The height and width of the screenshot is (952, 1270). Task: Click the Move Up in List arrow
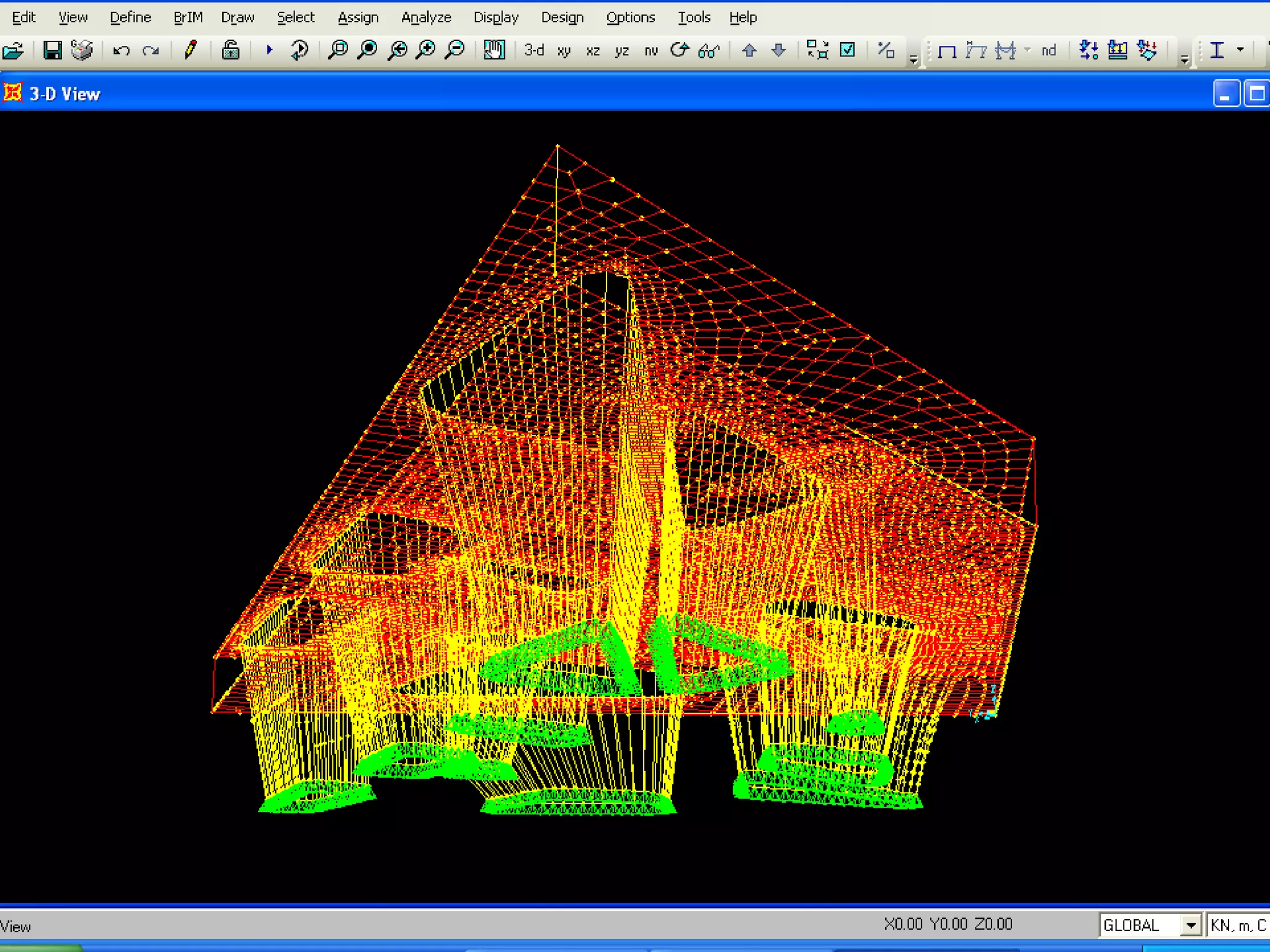point(749,50)
